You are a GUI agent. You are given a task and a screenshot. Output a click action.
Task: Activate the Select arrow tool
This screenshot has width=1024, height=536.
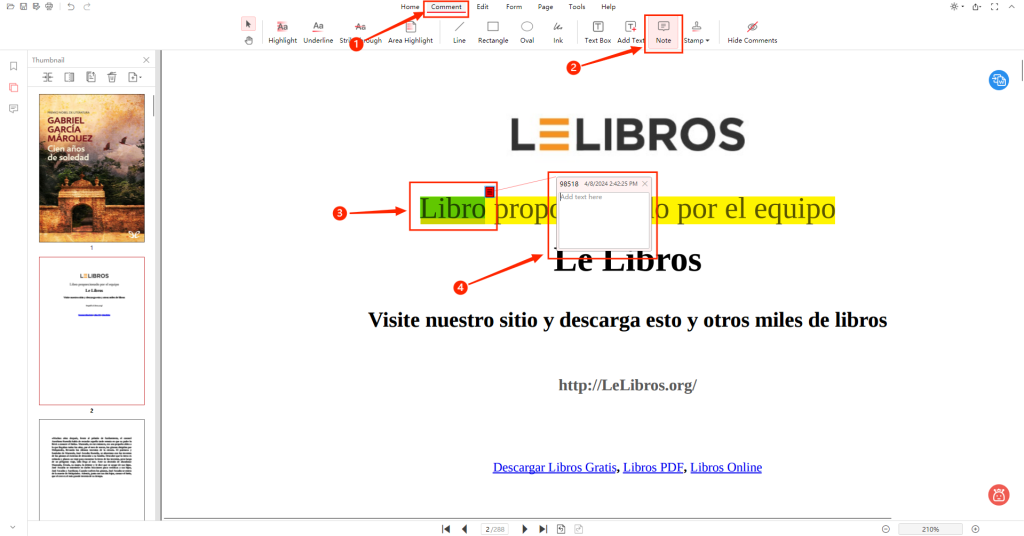[x=248, y=24]
